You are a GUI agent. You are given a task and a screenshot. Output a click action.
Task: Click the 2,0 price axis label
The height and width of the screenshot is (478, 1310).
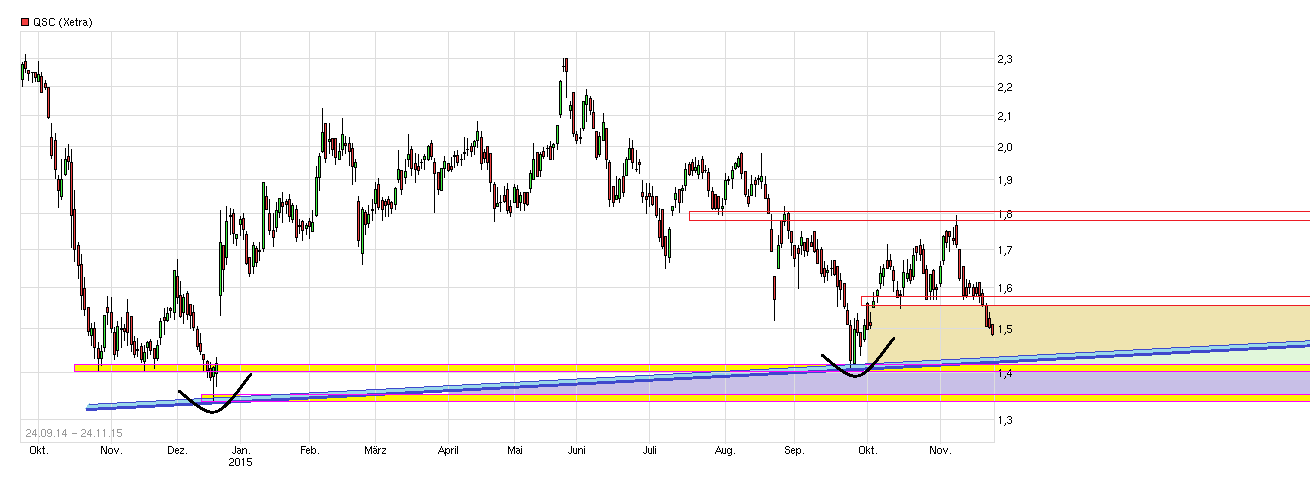[x=1003, y=148]
